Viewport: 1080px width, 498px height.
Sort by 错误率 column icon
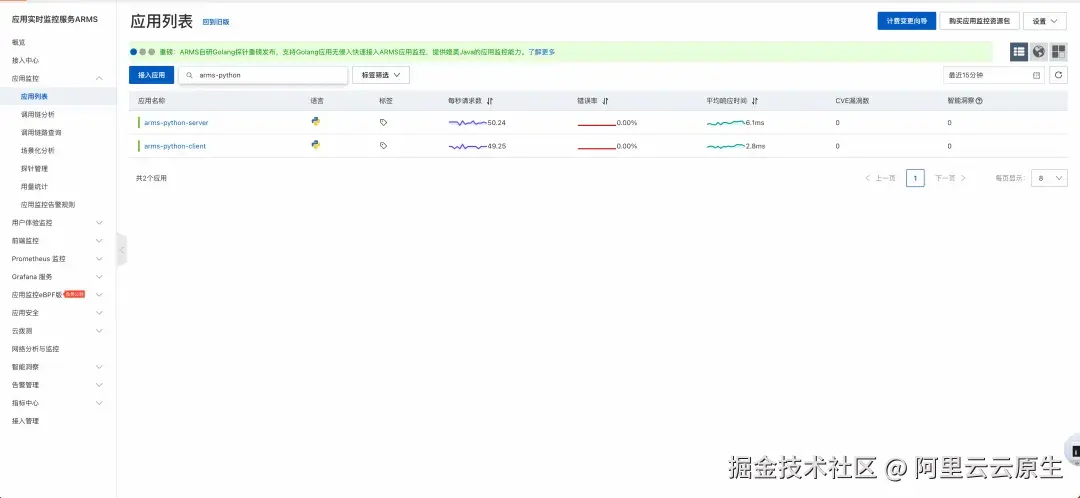coord(605,101)
